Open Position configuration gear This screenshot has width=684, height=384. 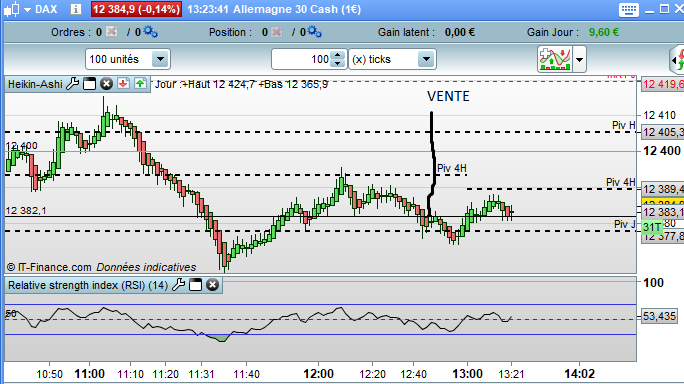click(315, 31)
